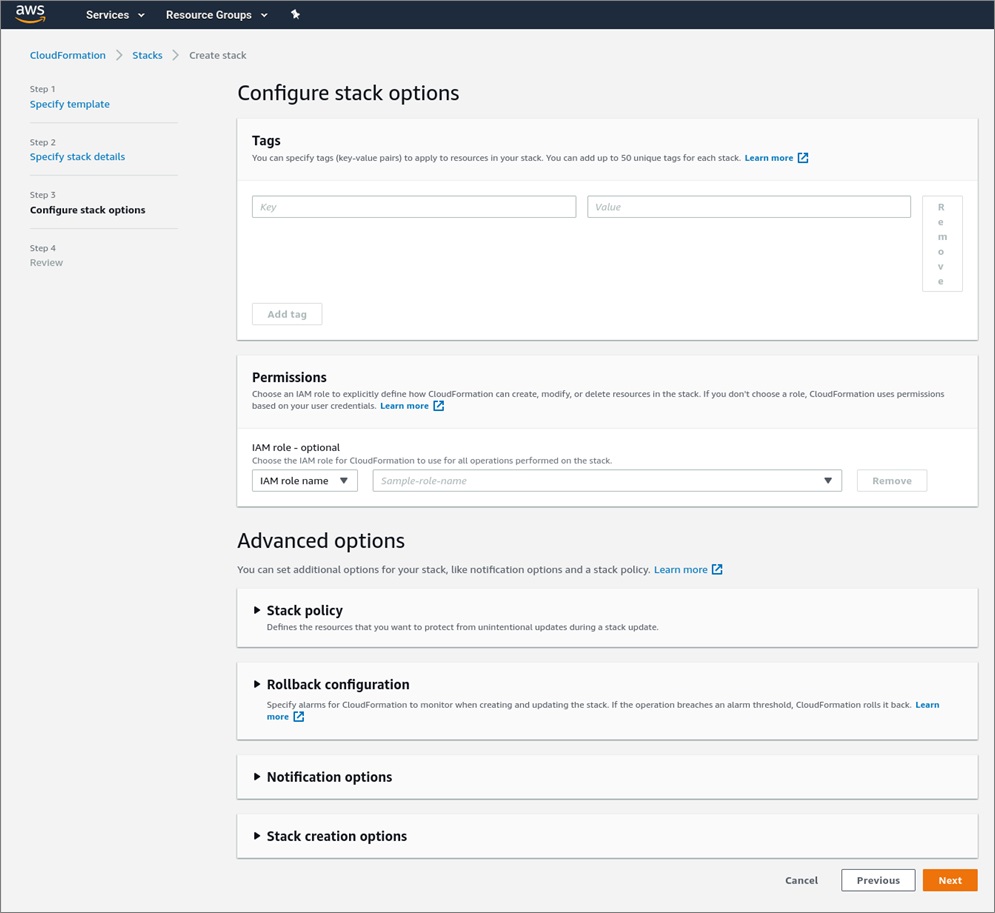Image resolution: width=995 pixels, height=913 pixels.
Task: Open the Resource Groups menu
Action: (216, 15)
